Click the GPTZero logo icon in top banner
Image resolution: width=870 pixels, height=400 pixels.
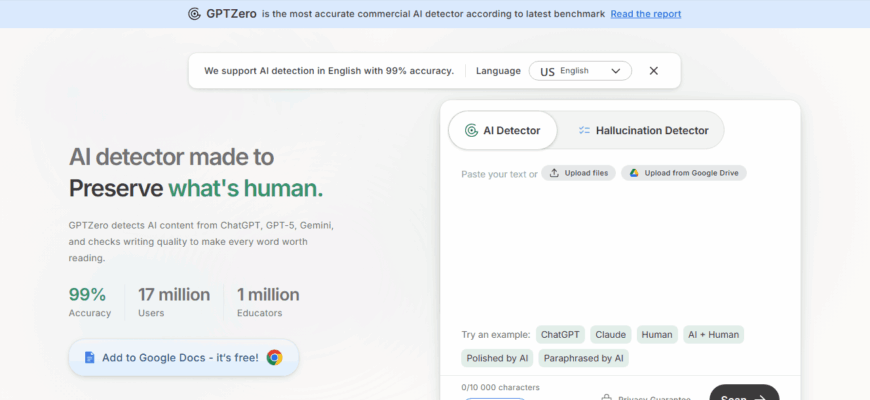(194, 14)
